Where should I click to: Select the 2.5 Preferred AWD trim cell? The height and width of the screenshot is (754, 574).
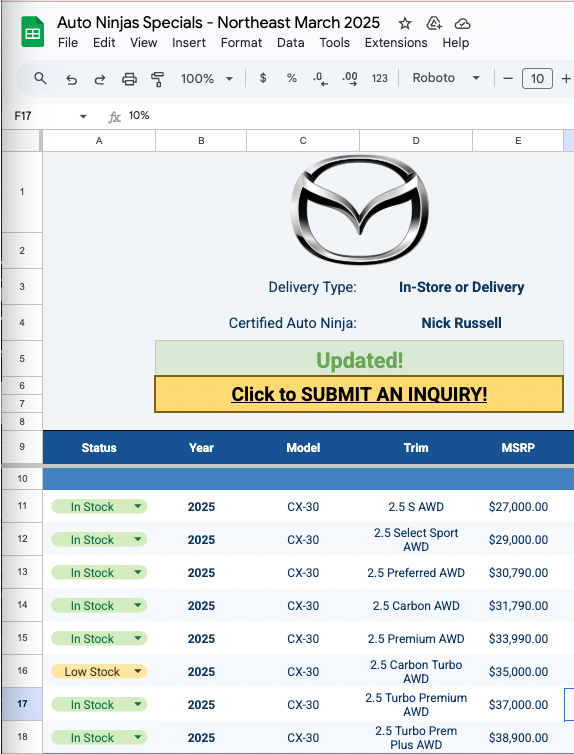point(416,572)
